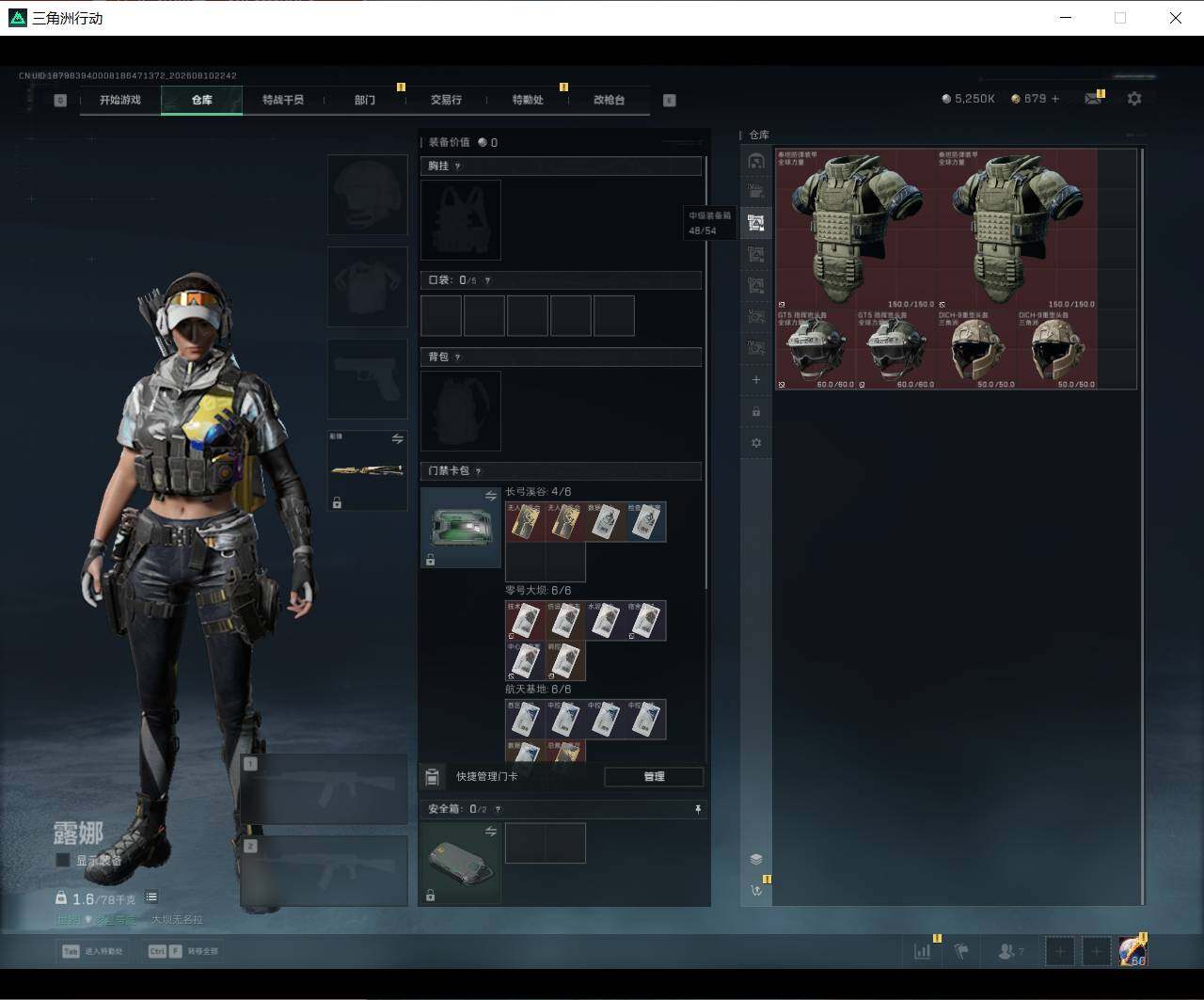The image size is (1204, 1000).
Task: Add currency with plus beside 679
Action: (x=1055, y=99)
